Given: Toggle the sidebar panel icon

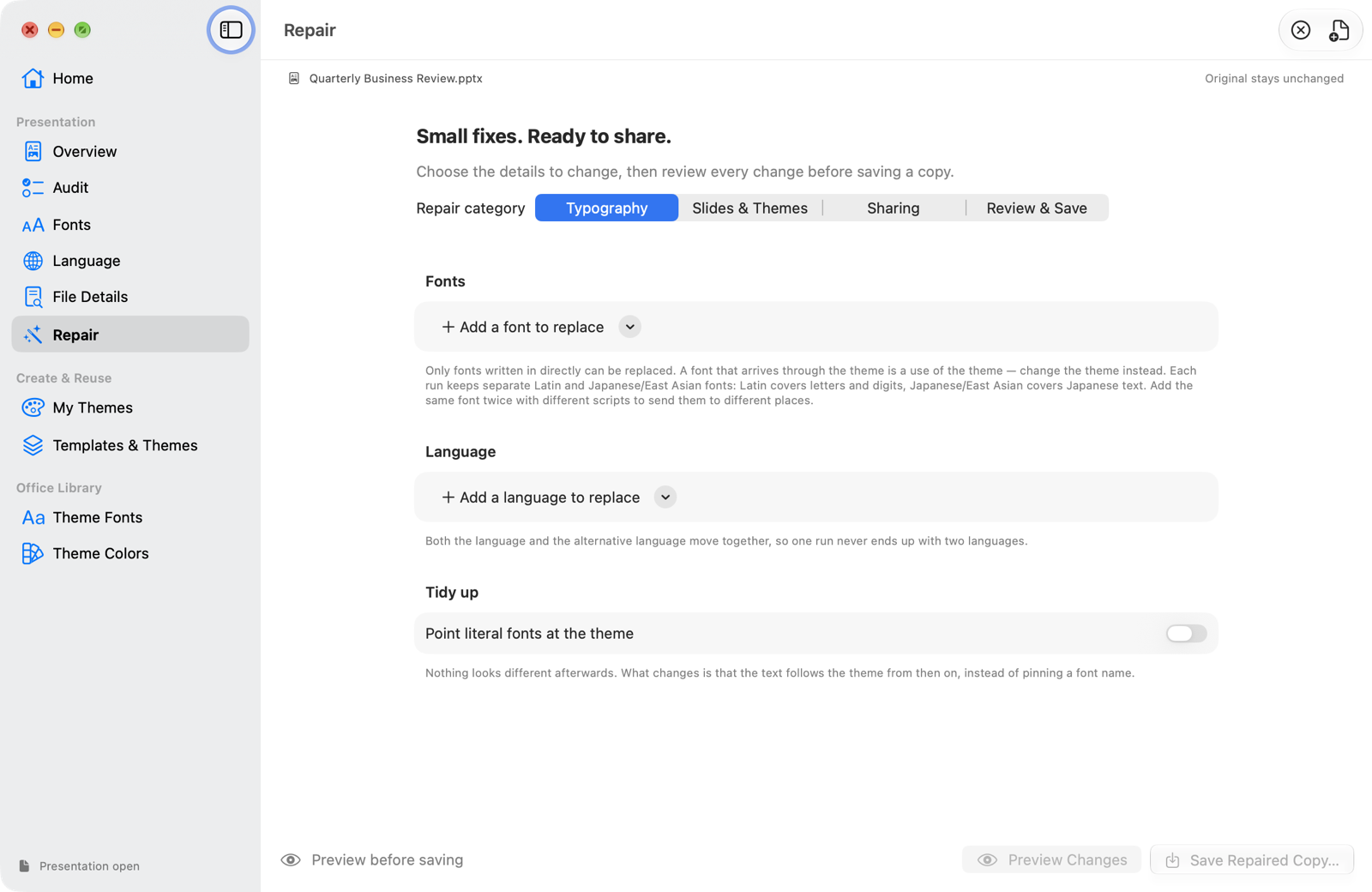Looking at the screenshot, I should pos(231,30).
